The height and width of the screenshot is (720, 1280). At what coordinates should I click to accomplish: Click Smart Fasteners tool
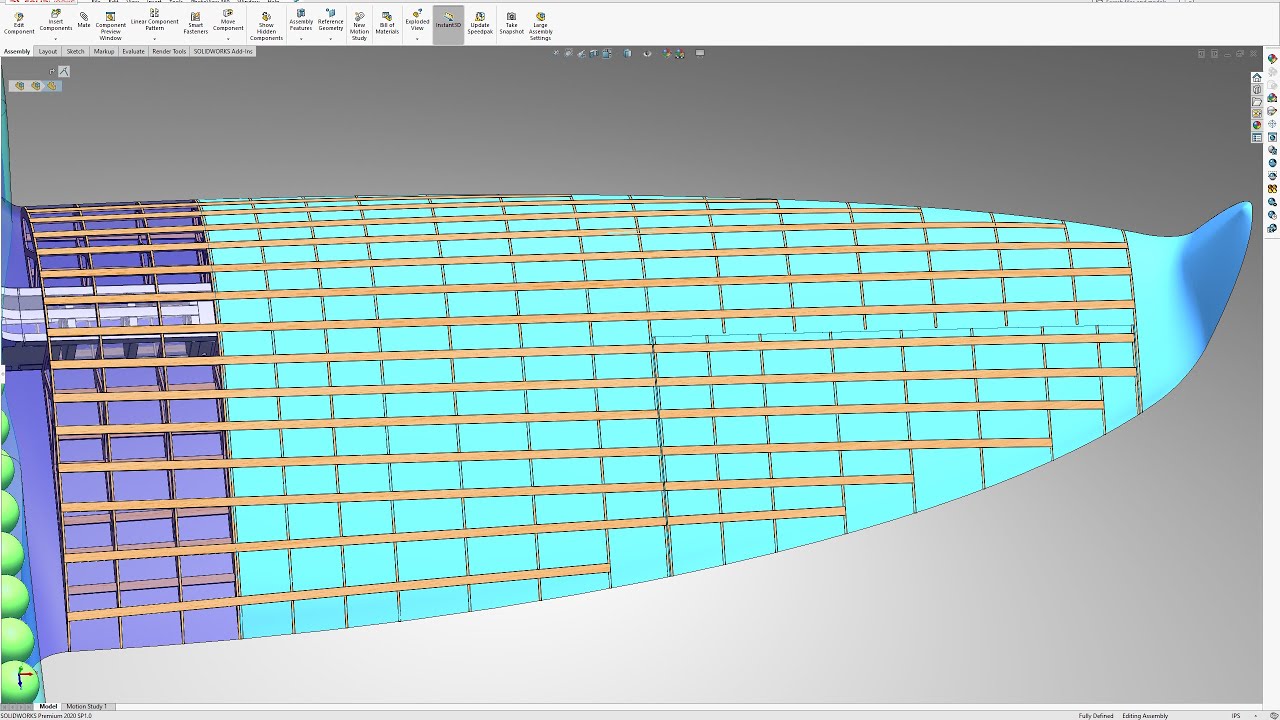tap(195, 22)
